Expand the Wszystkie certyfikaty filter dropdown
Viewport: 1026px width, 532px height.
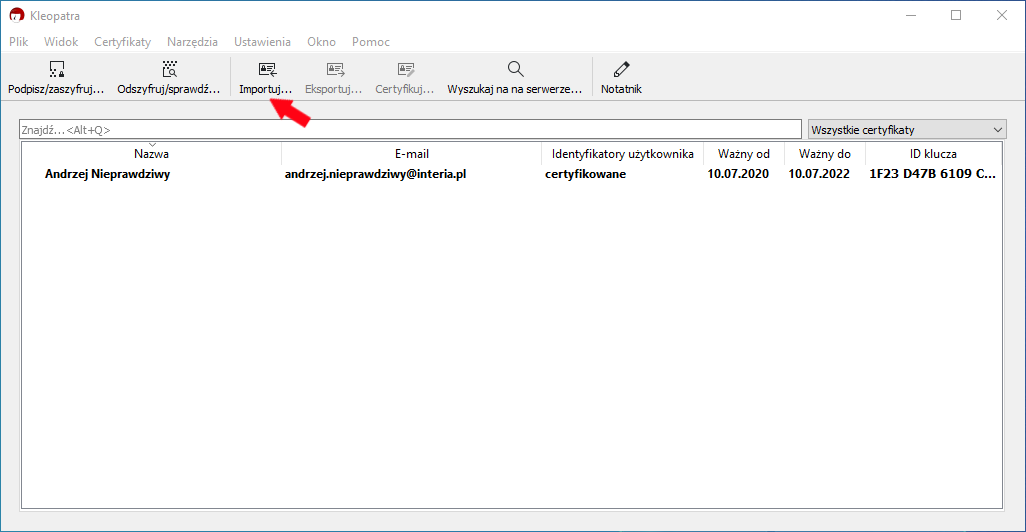pos(907,130)
